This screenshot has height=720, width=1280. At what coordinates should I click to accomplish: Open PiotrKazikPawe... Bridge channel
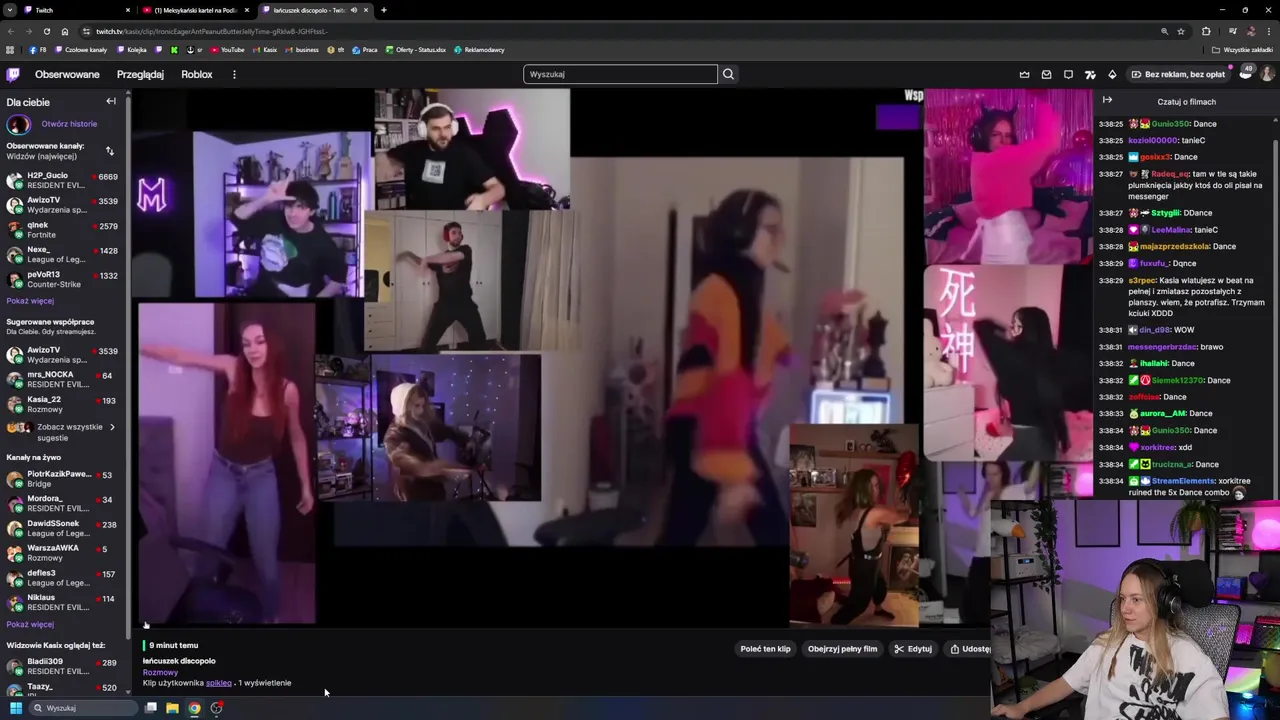click(62, 479)
